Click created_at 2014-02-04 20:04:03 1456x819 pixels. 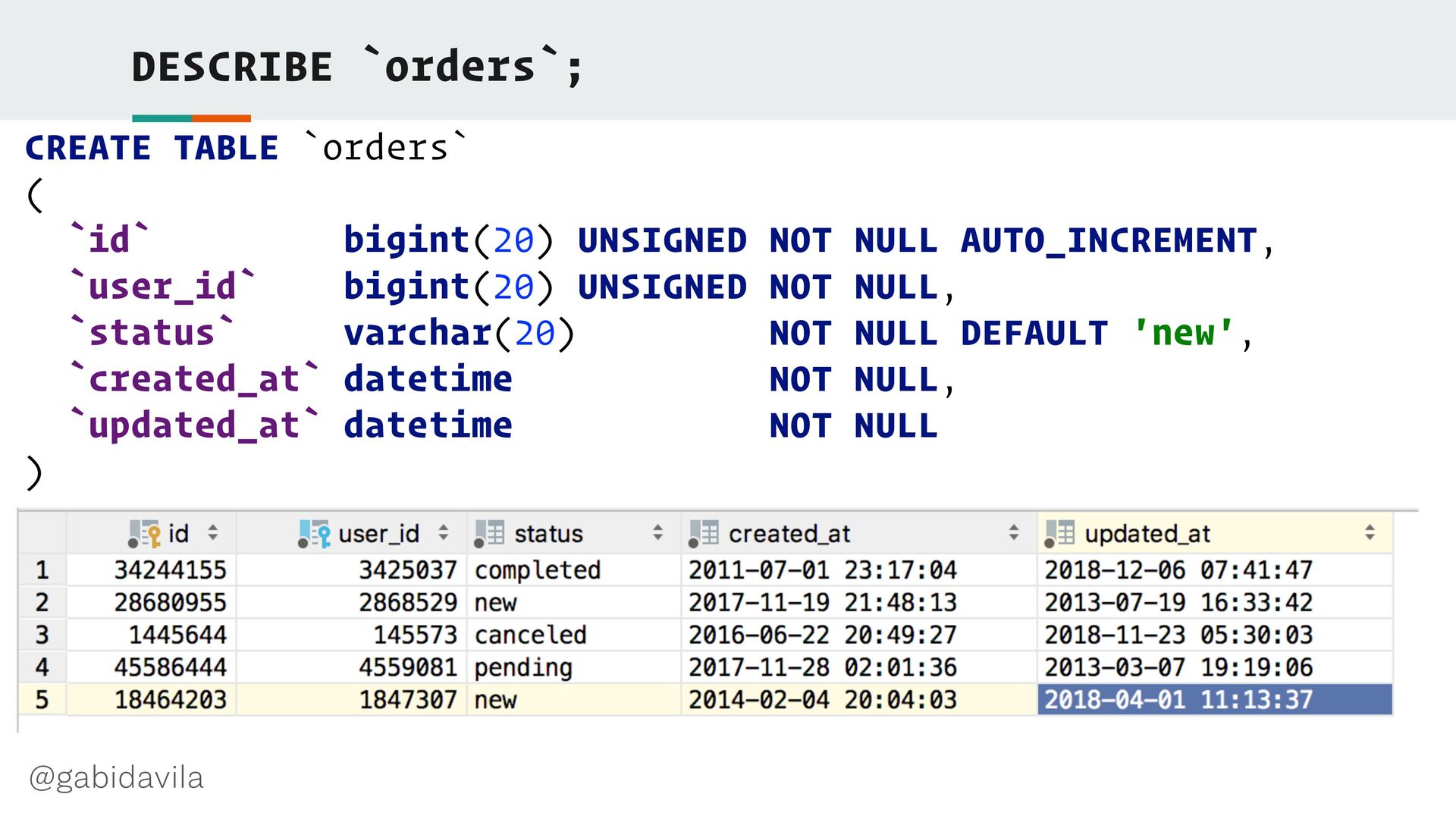tap(859, 700)
